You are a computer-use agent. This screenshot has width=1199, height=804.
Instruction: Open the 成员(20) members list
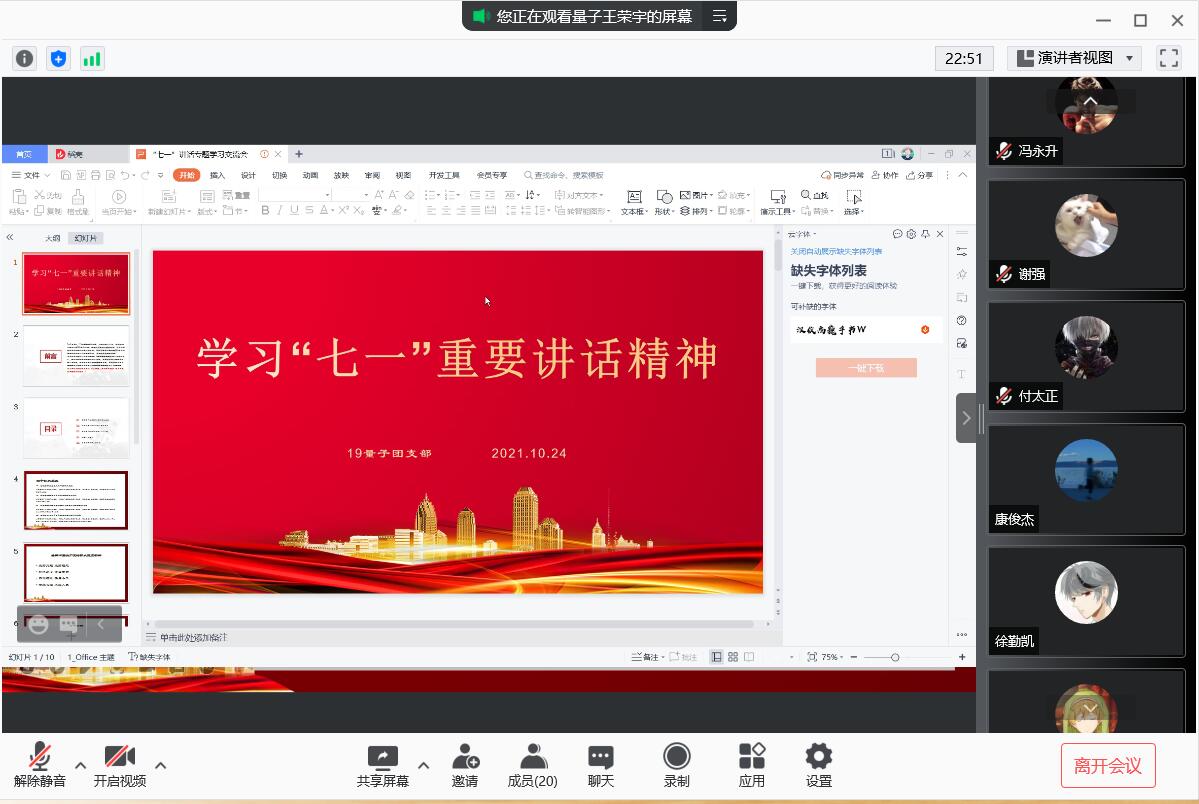coord(532,765)
